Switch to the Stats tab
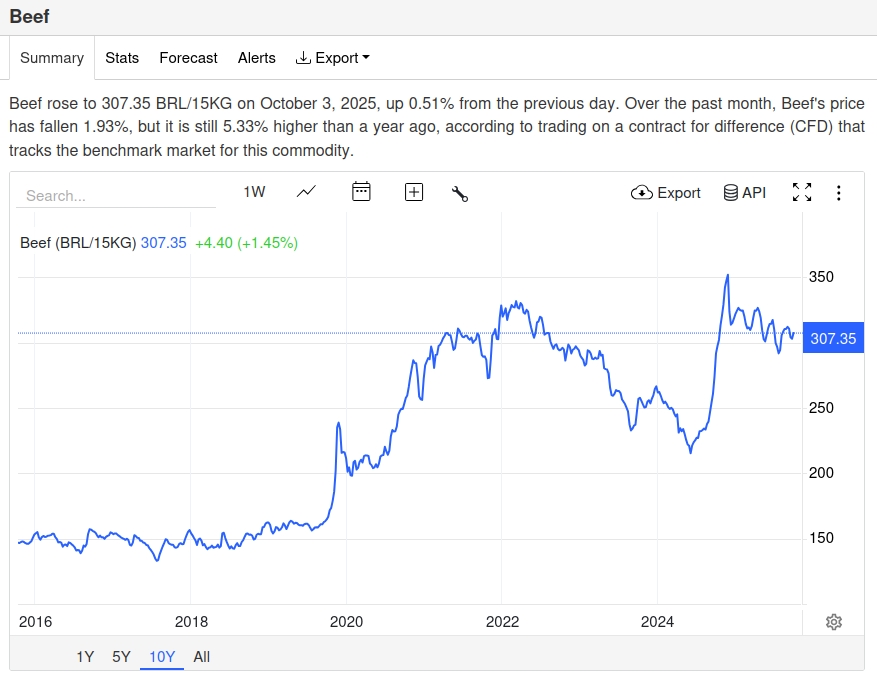The height and width of the screenshot is (695, 877). (x=122, y=58)
